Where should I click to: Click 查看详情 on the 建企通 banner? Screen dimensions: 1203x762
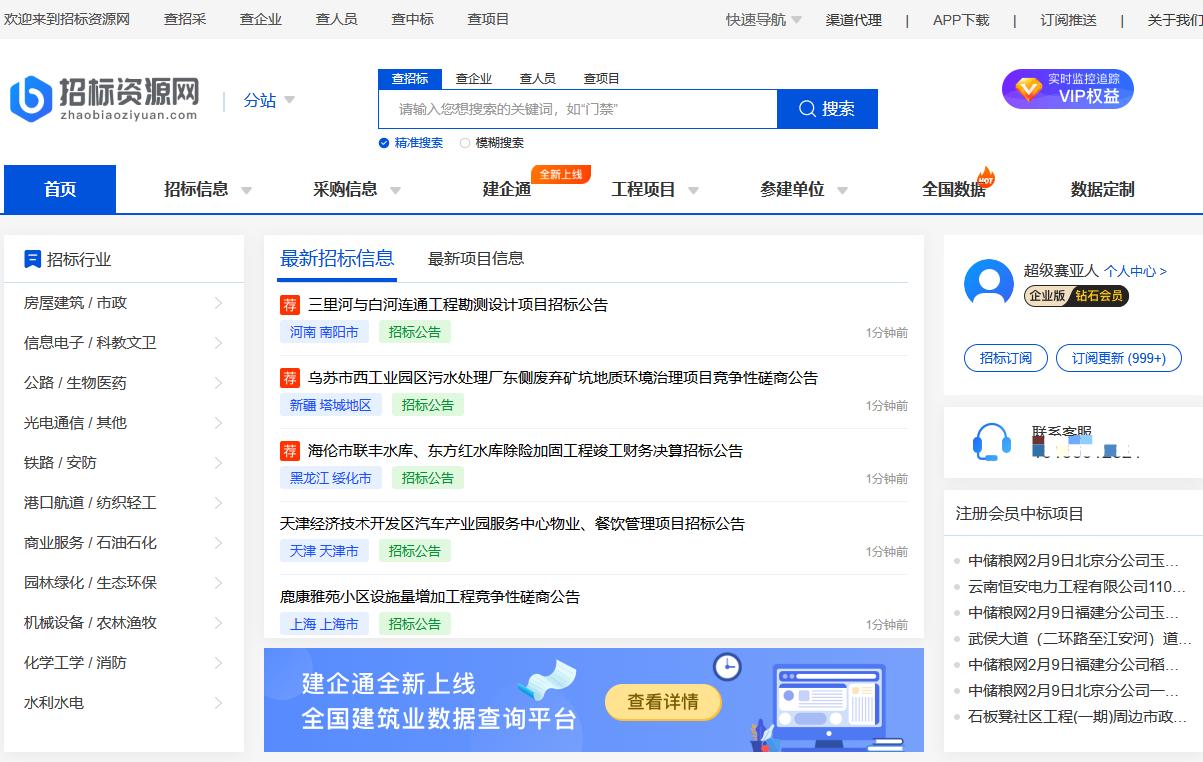pos(664,703)
